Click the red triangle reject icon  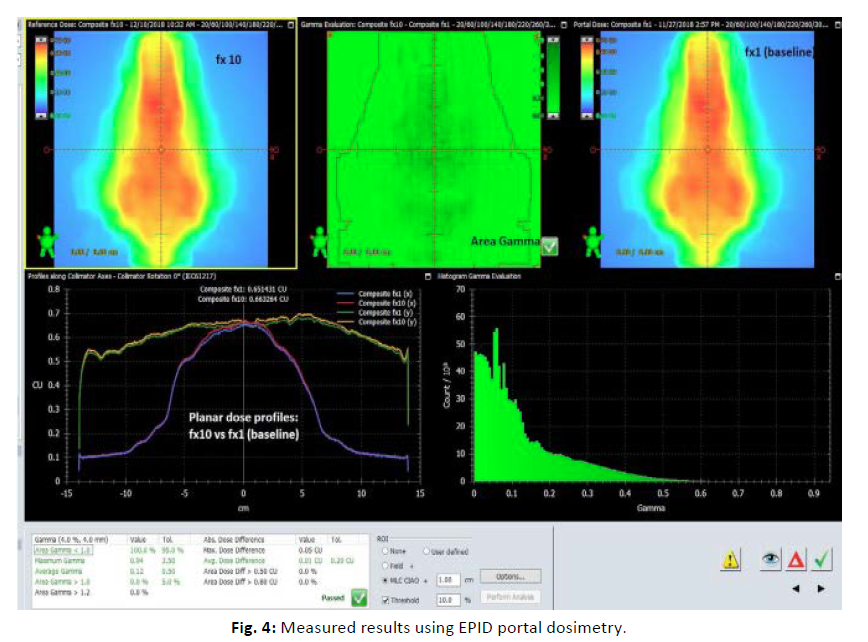pyautogui.click(x=796, y=562)
